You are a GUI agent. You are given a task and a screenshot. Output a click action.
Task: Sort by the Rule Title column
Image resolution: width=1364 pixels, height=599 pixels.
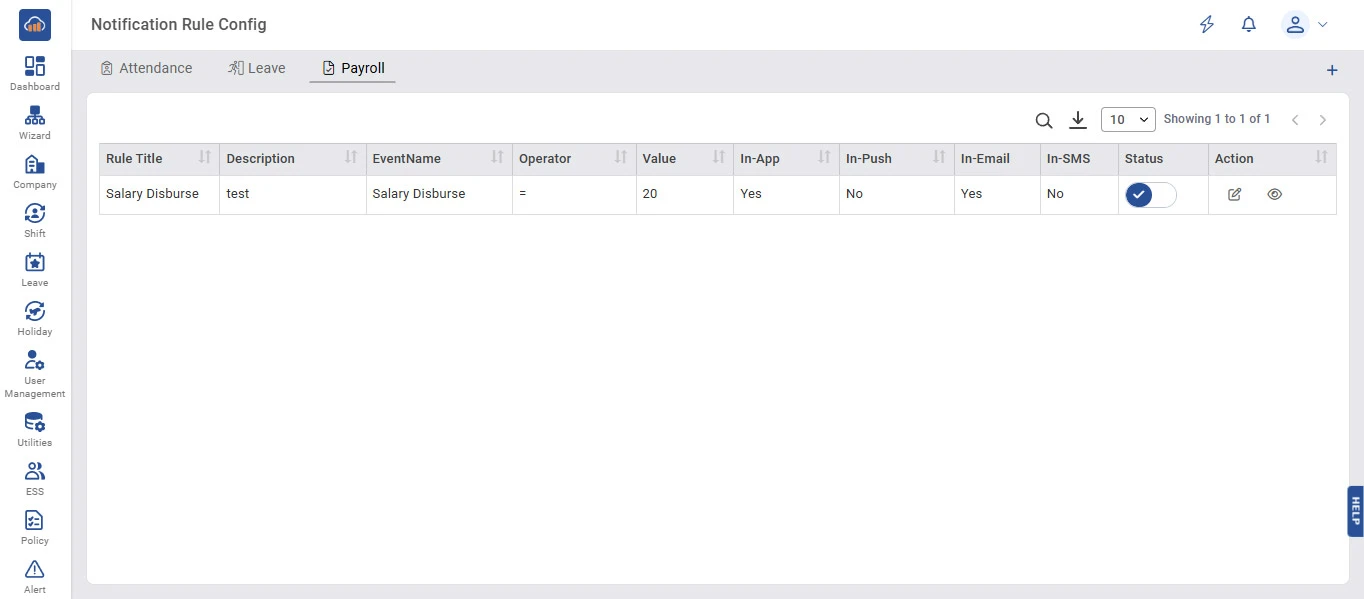[205, 158]
